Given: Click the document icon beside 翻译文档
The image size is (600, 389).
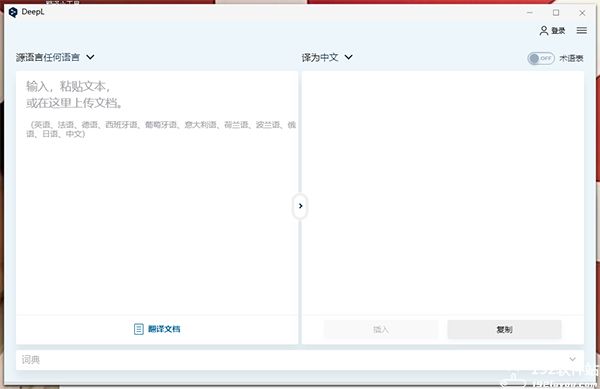Looking at the screenshot, I should tap(139, 329).
